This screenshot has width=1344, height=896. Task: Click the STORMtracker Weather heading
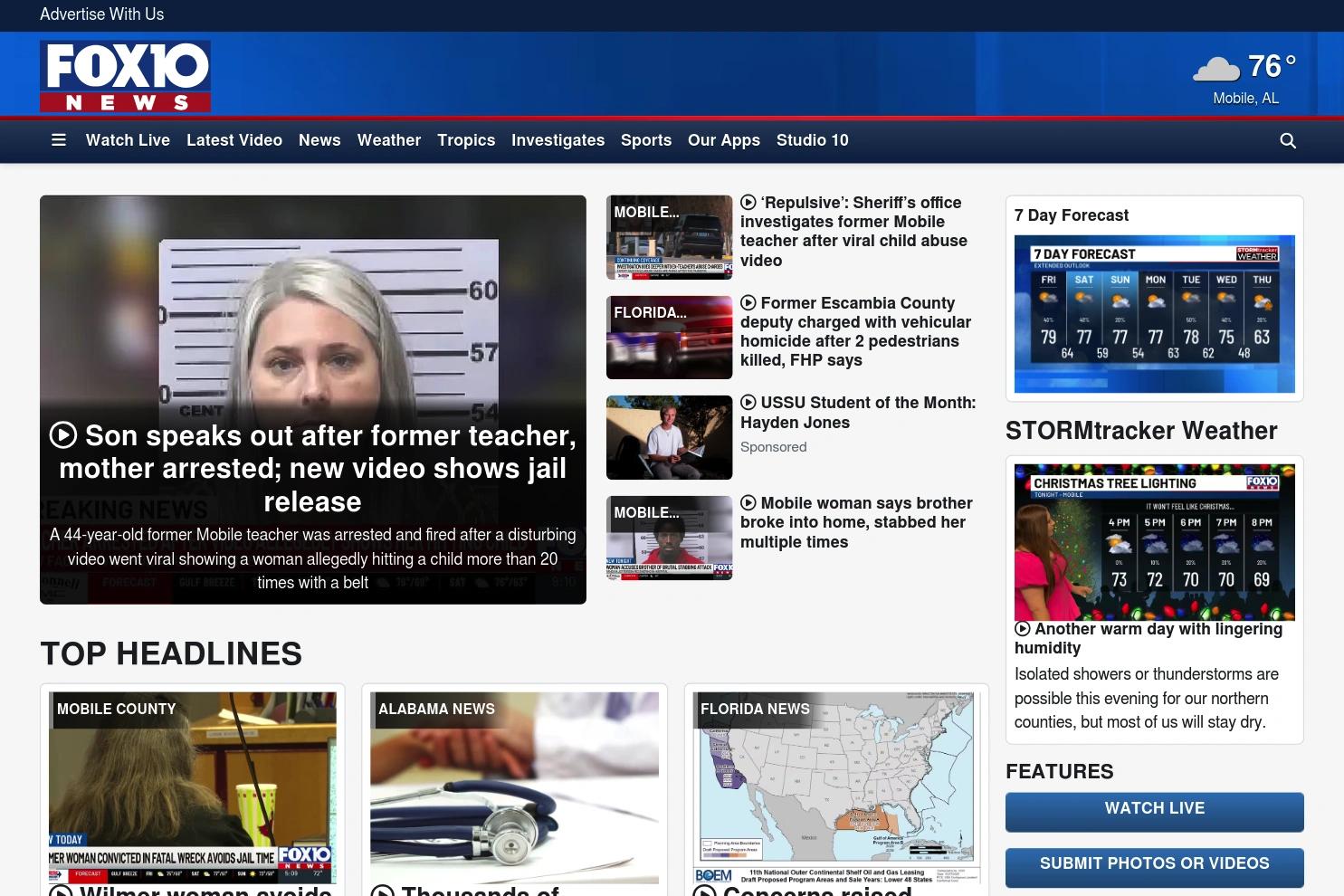(1141, 431)
